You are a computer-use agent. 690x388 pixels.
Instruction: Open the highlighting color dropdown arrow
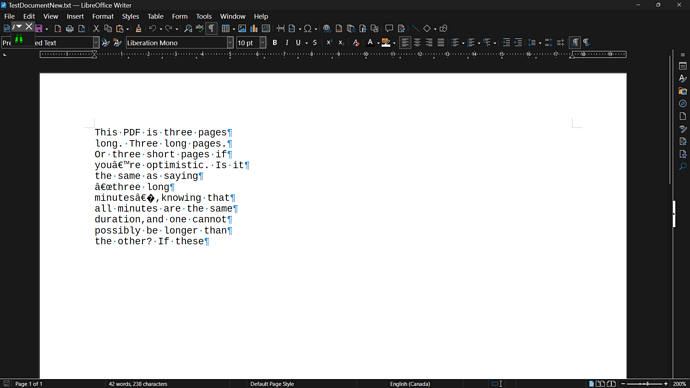(394, 43)
